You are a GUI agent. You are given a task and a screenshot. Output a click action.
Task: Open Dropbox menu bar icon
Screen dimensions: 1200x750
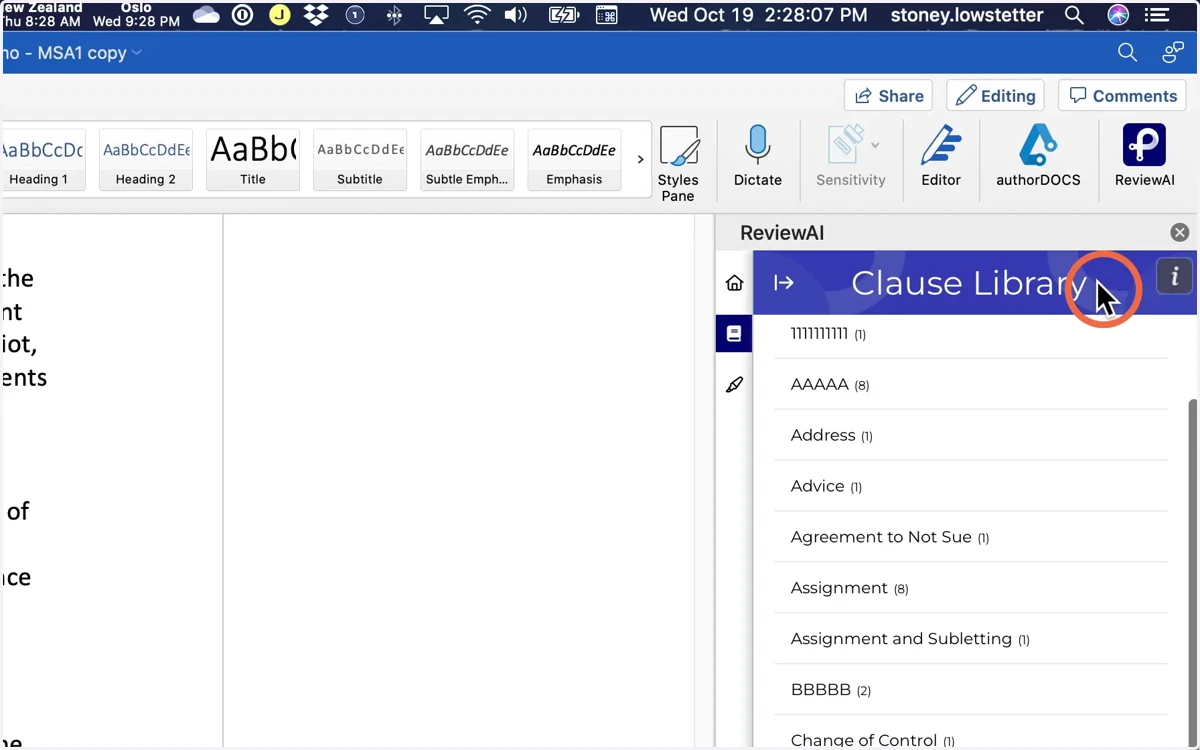click(316, 15)
